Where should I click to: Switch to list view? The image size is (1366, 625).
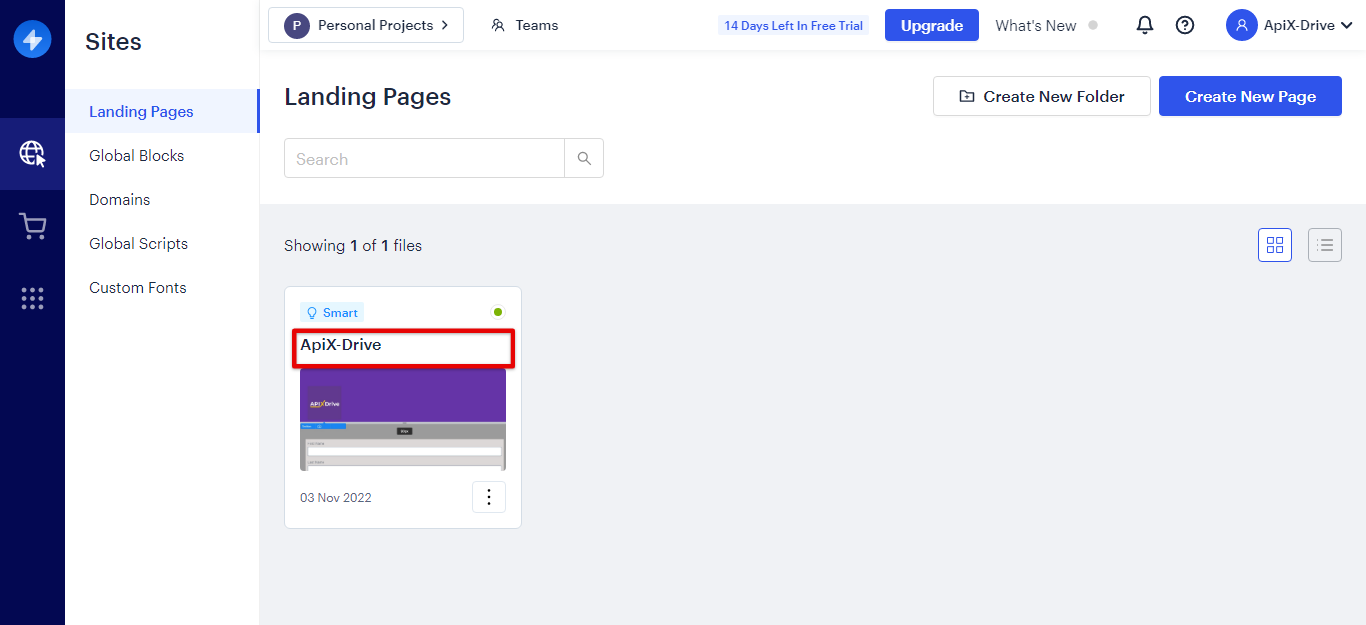(1325, 245)
